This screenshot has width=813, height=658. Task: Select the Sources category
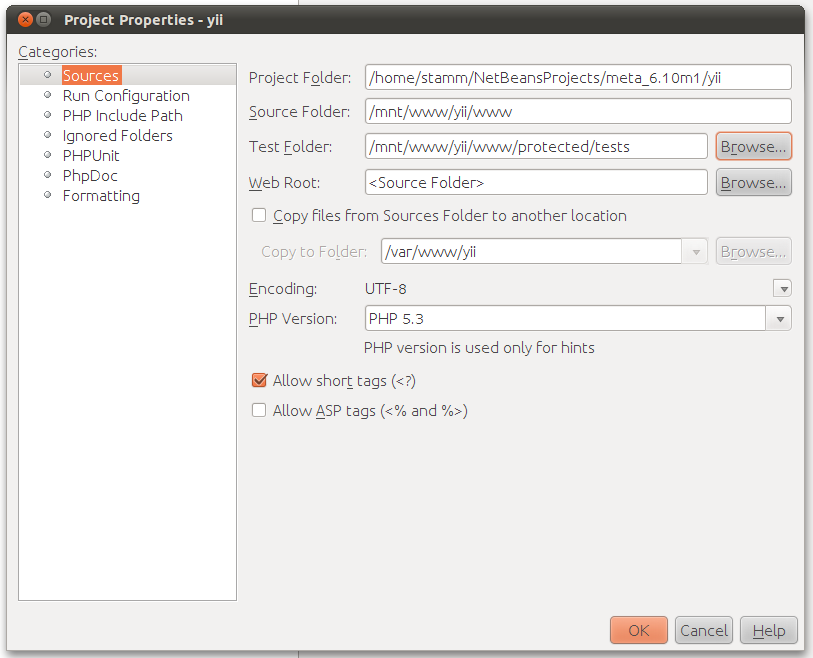pyautogui.click(x=90, y=76)
